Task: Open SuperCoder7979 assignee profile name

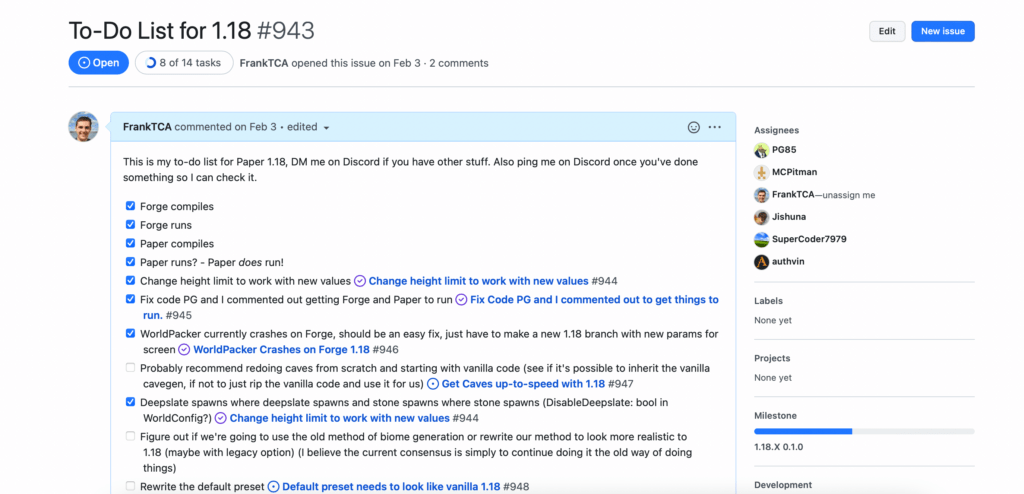Action: click(x=809, y=239)
